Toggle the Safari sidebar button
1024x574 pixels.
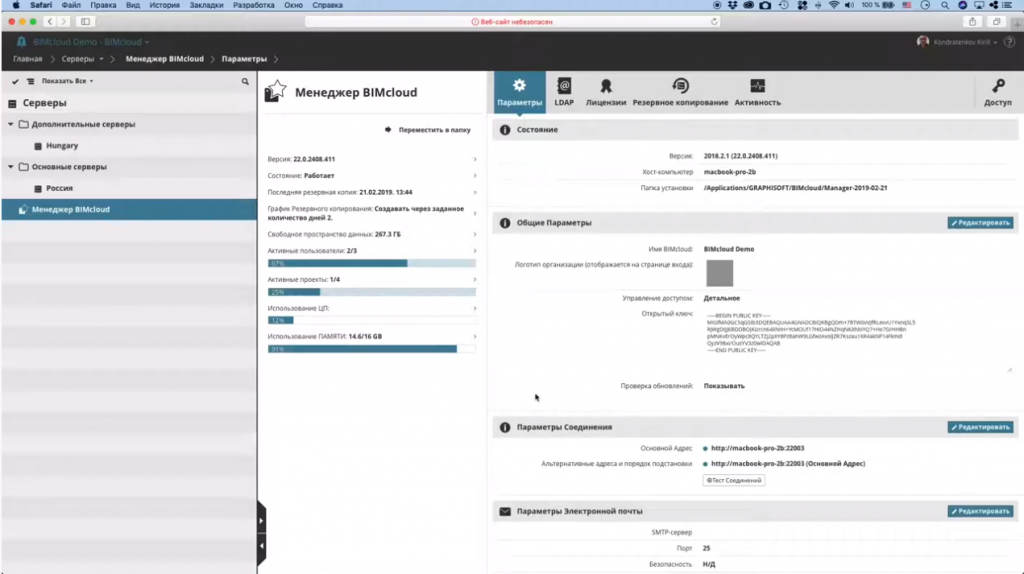tap(85, 22)
